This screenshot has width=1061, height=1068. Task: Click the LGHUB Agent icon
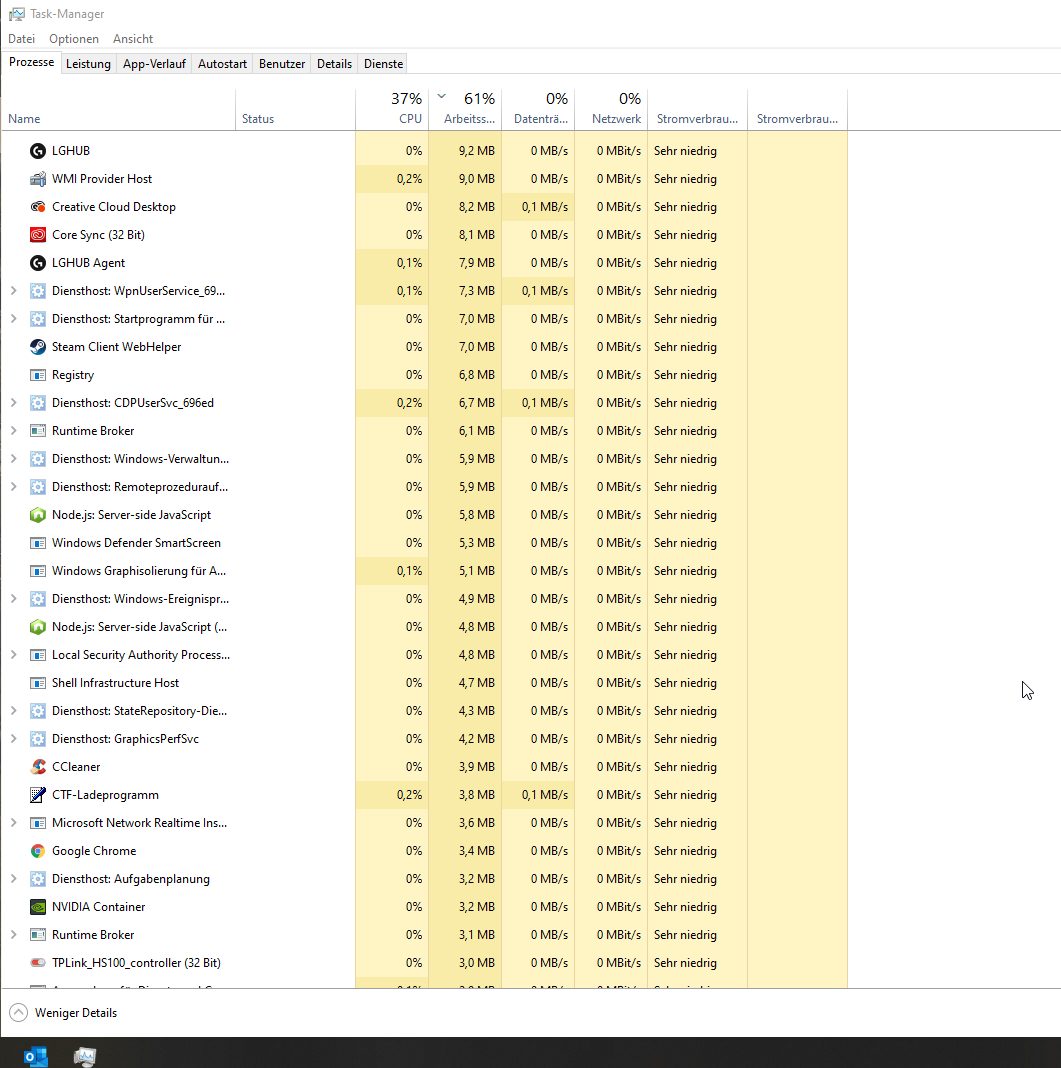click(38, 262)
